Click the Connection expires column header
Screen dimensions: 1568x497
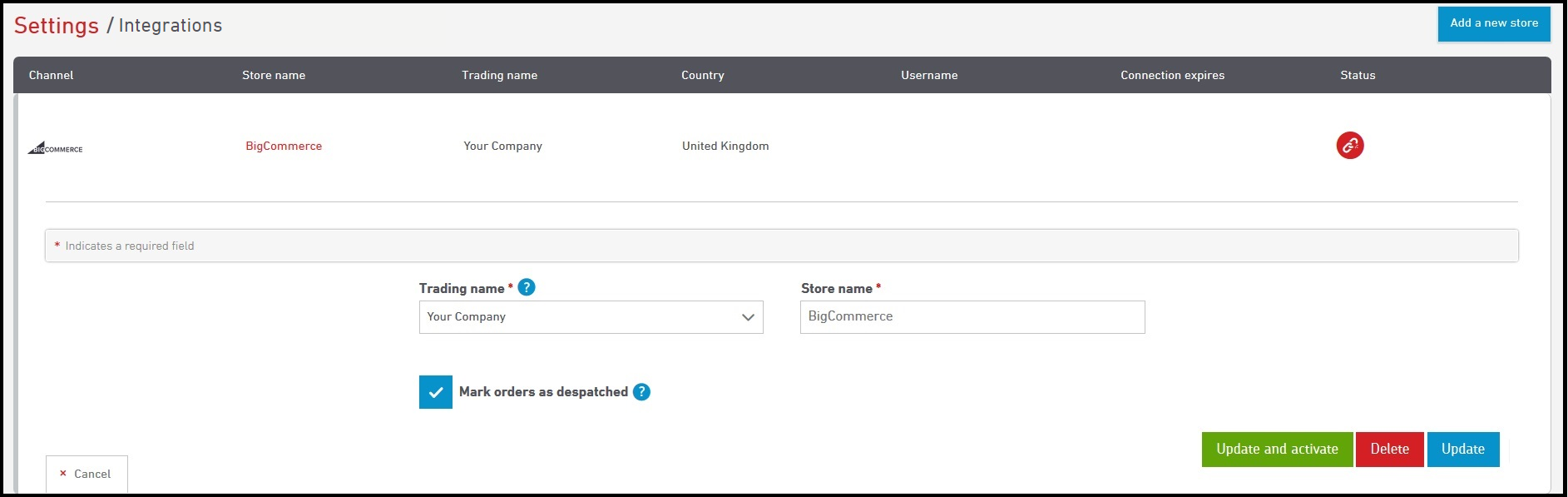1172,75
